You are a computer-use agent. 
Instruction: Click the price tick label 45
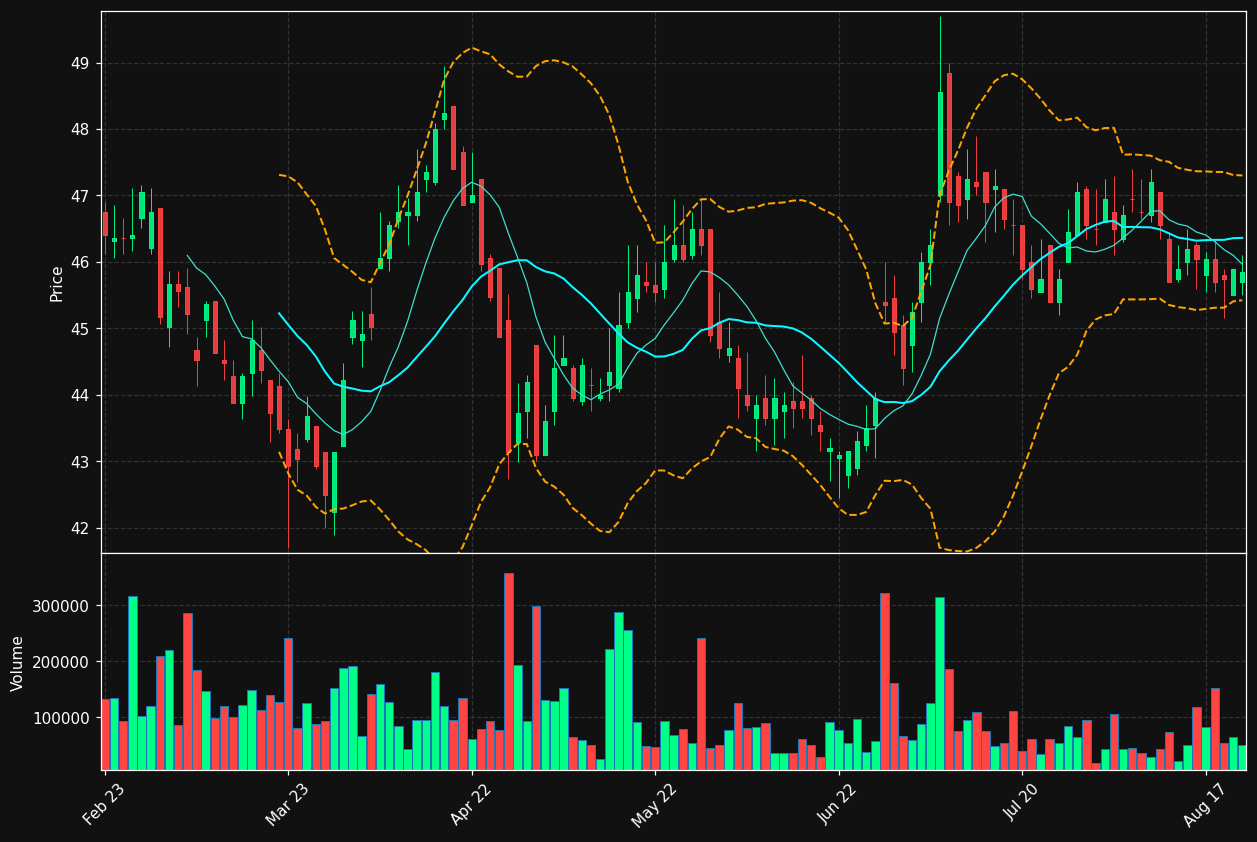pyautogui.click(x=80, y=329)
